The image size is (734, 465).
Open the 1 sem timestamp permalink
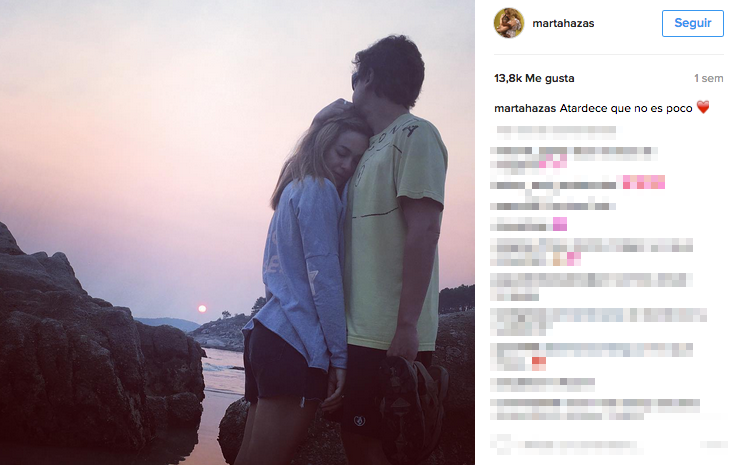coord(708,78)
